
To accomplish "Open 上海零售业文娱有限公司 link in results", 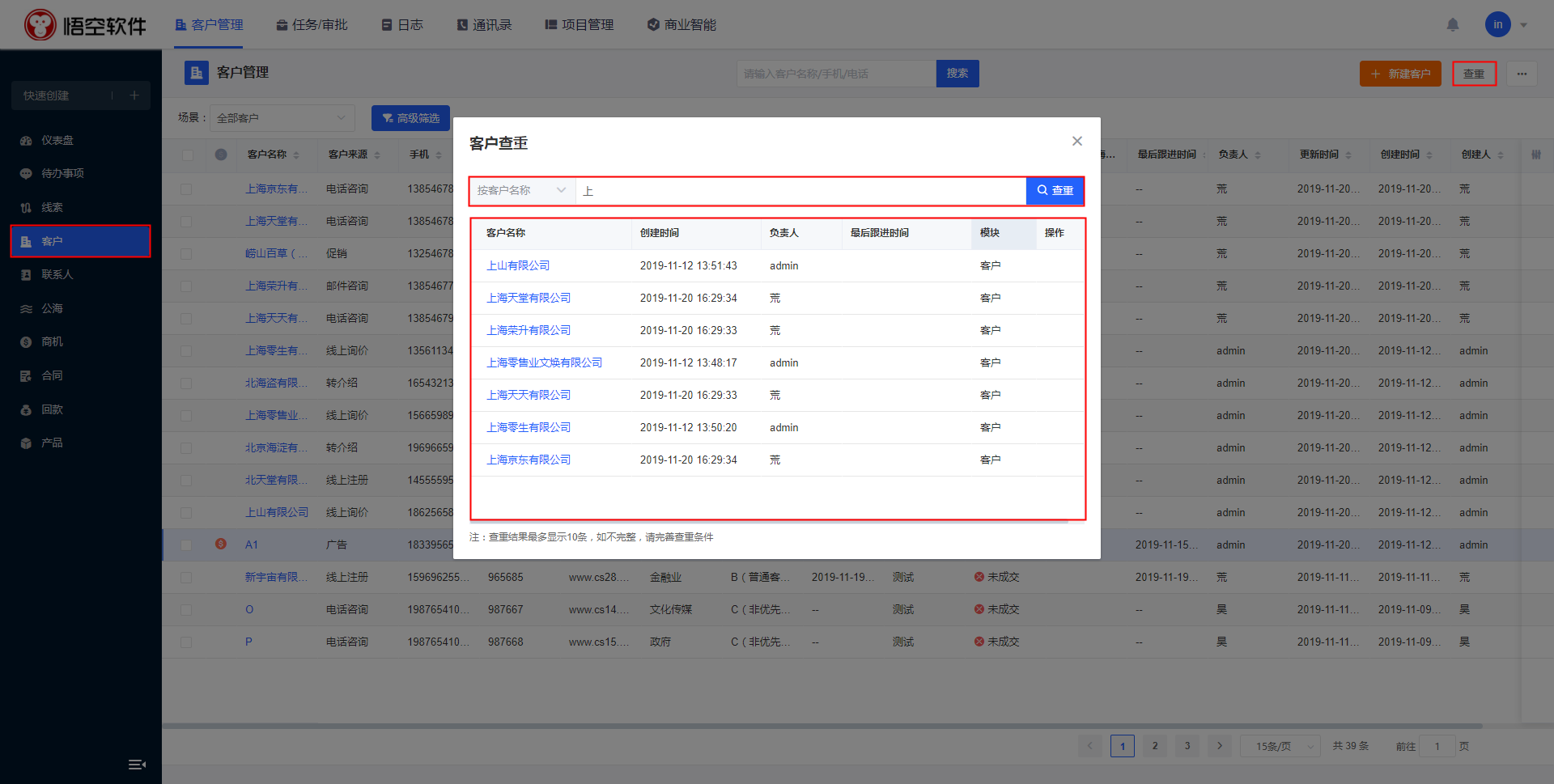I will (544, 362).
